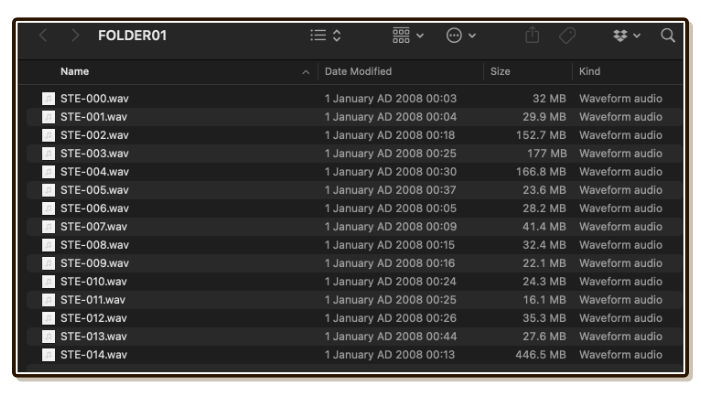Viewport: 701px width, 395px height.
Task: Select the STE-004.wav file icon
Action: click(x=48, y=172)
